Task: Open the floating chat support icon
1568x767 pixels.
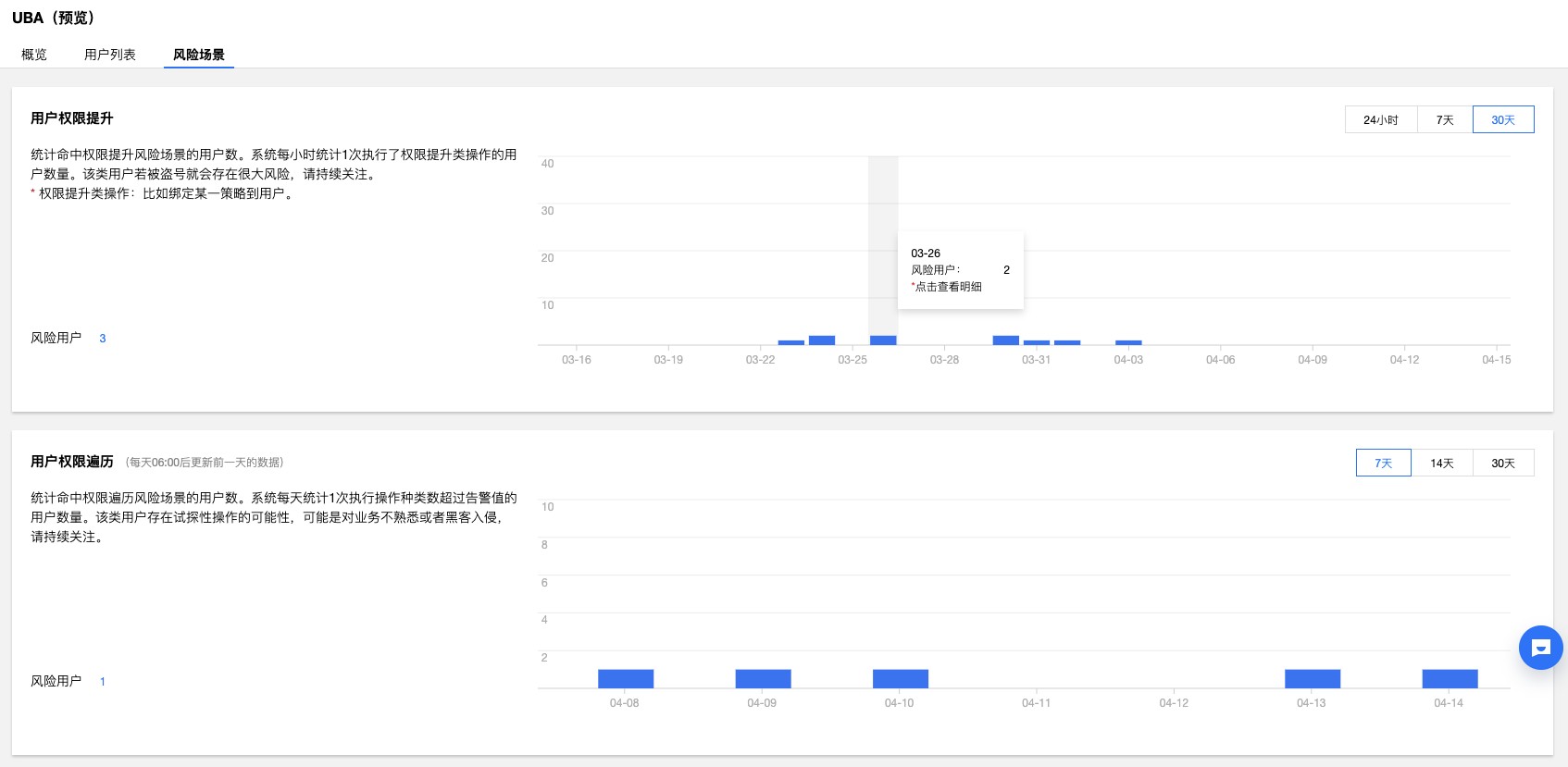Action: point(1540,648)
